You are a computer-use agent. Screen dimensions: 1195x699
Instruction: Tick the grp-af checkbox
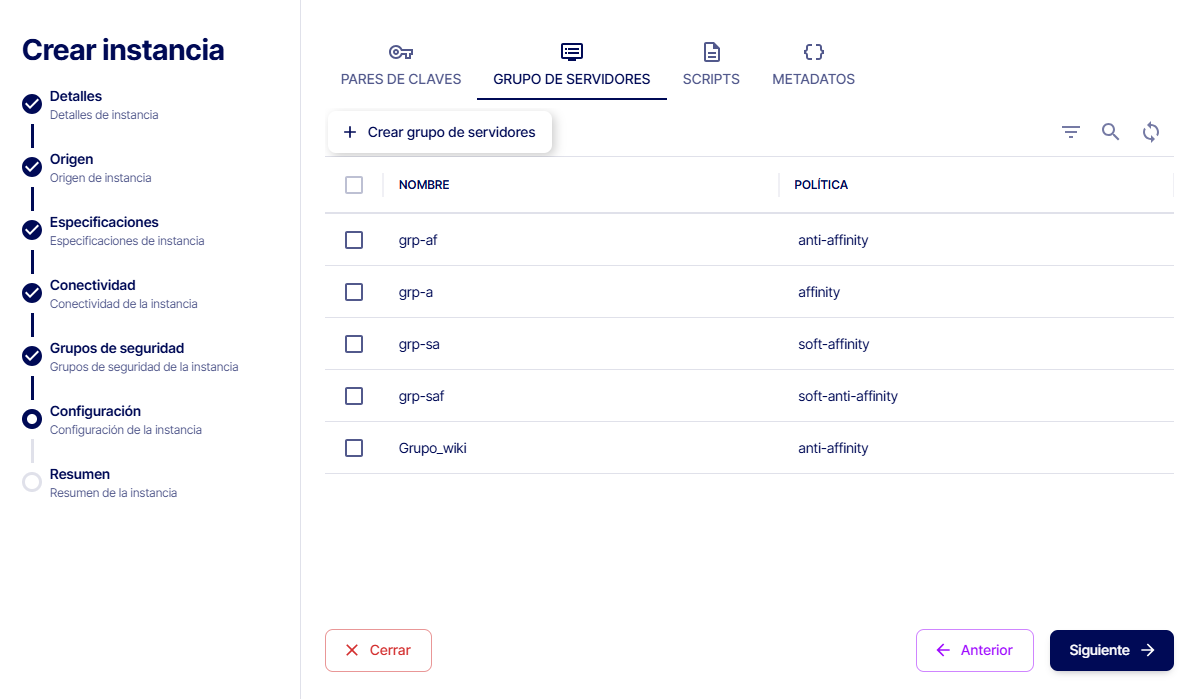tap(354, 240)
